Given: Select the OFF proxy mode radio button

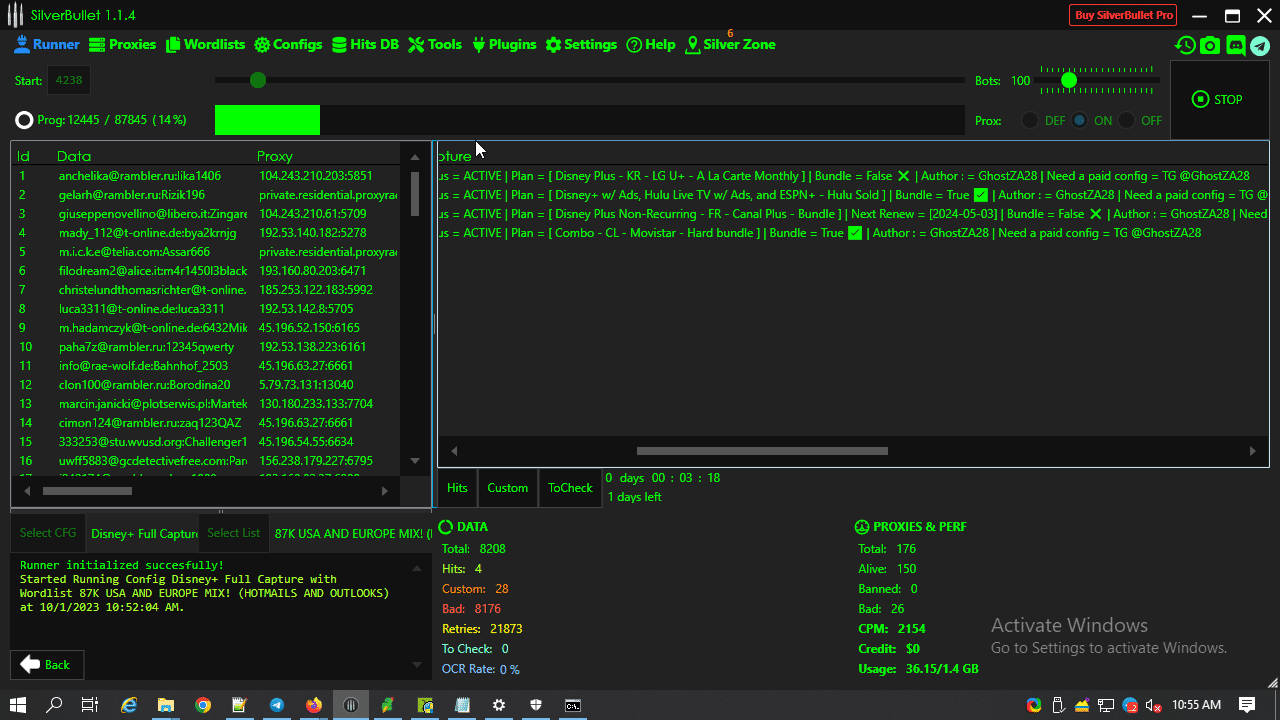Looking at the screenshot, I should click(x=1127, y=121).
